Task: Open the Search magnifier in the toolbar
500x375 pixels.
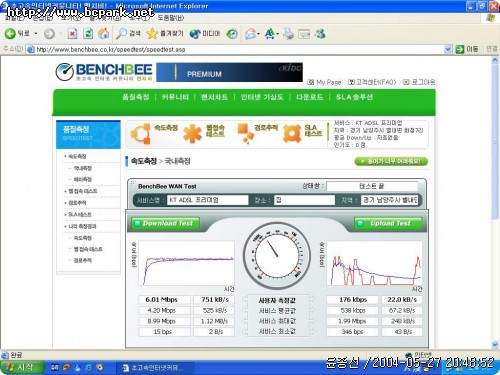Action: (x=121, y=33)
